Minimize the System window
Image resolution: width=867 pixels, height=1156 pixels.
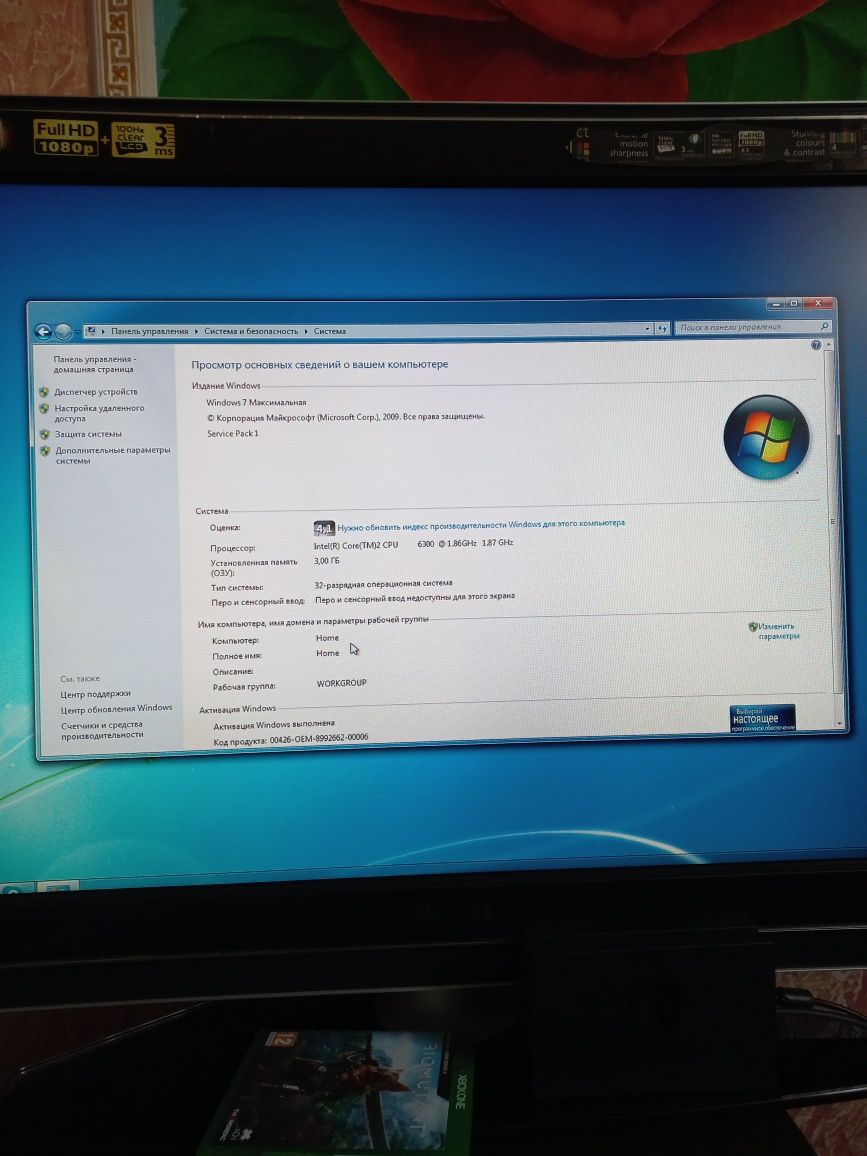tap(775, 303)
